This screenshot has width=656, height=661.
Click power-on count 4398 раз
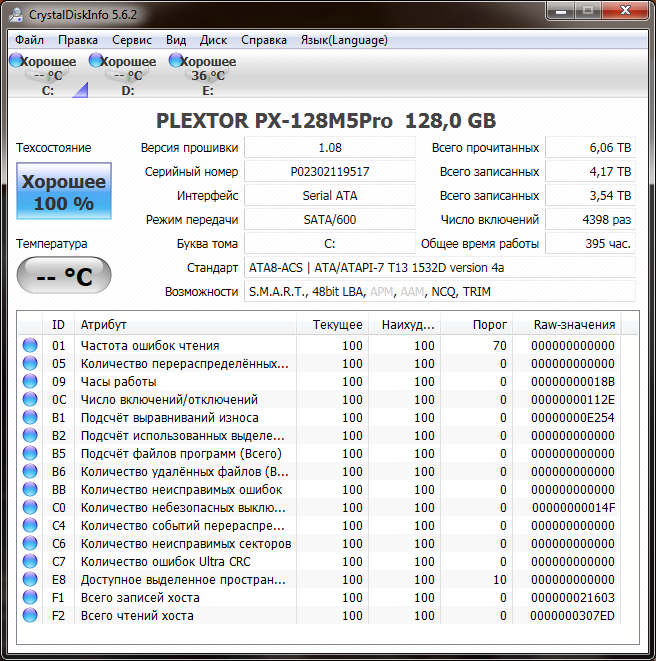click(590, 220)
